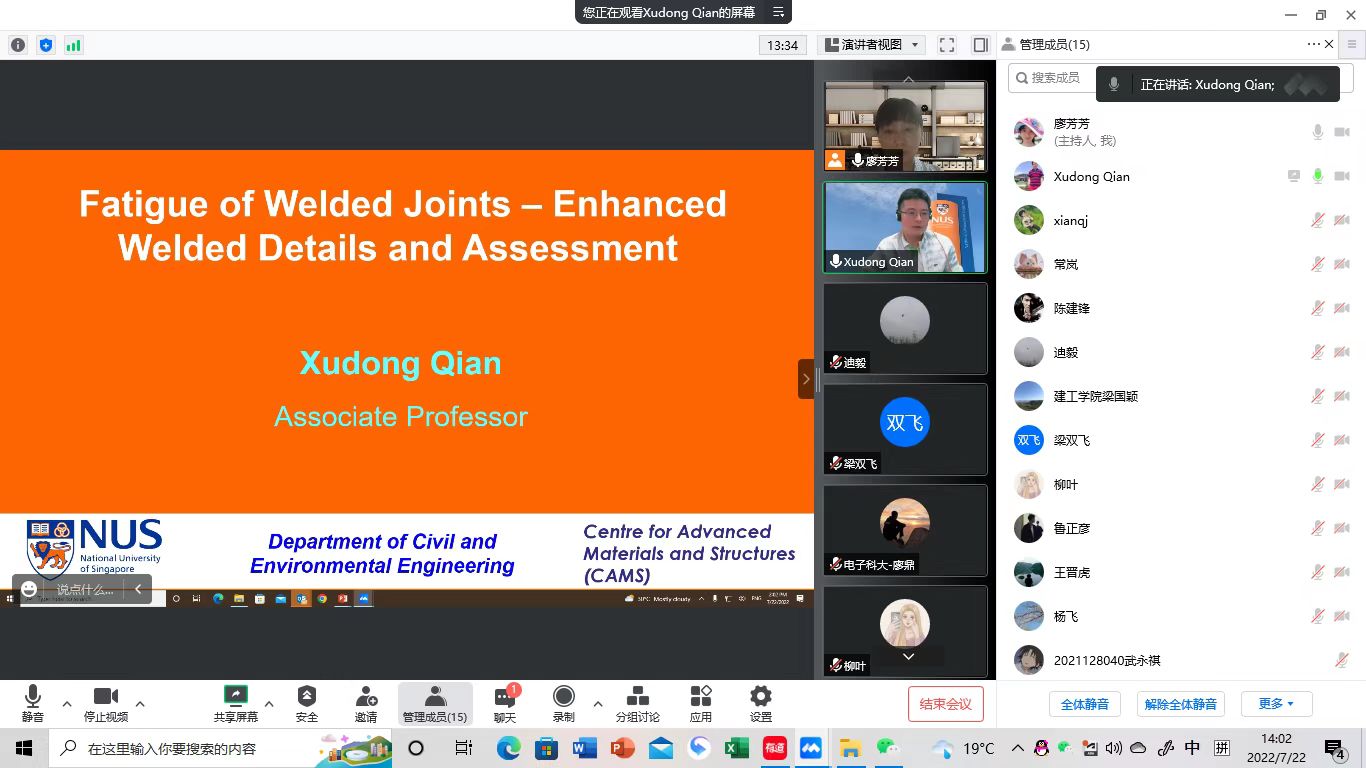Open the three-dots menu in members panel
Viewport: 1366px width, 768px height.
click(1313, 44)
